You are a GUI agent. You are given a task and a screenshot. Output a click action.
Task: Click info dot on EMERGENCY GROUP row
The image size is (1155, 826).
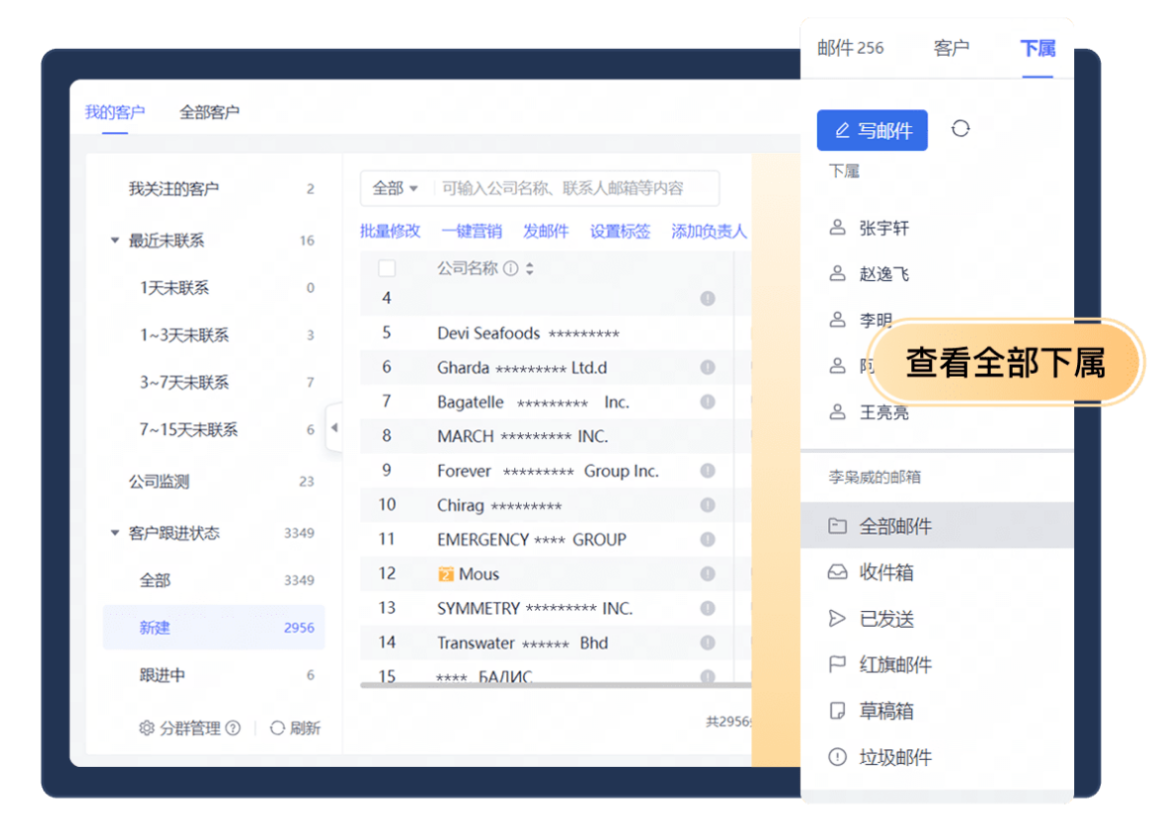(708, 539)
